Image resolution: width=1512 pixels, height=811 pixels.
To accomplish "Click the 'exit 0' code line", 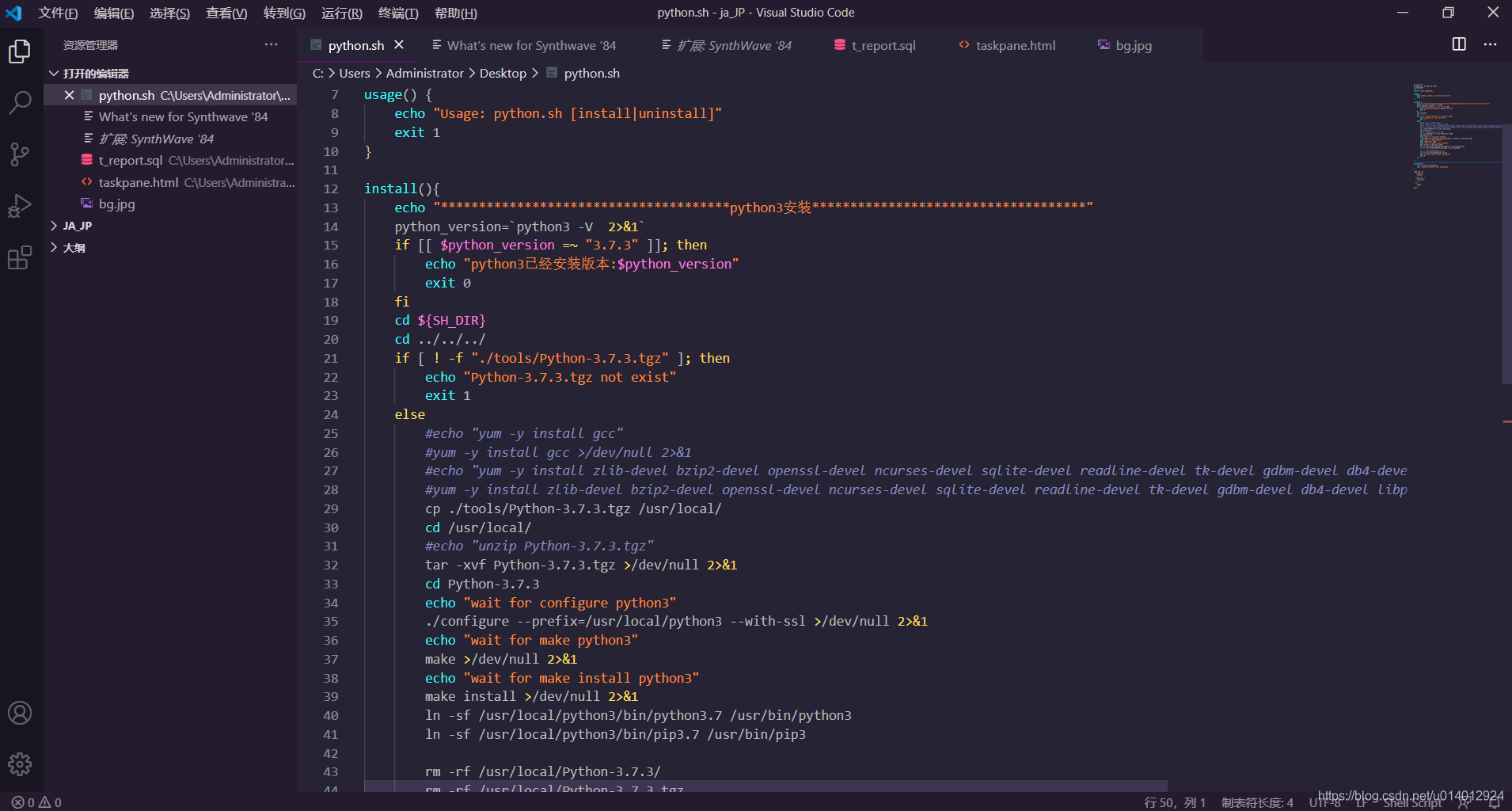I will (448, 283).
